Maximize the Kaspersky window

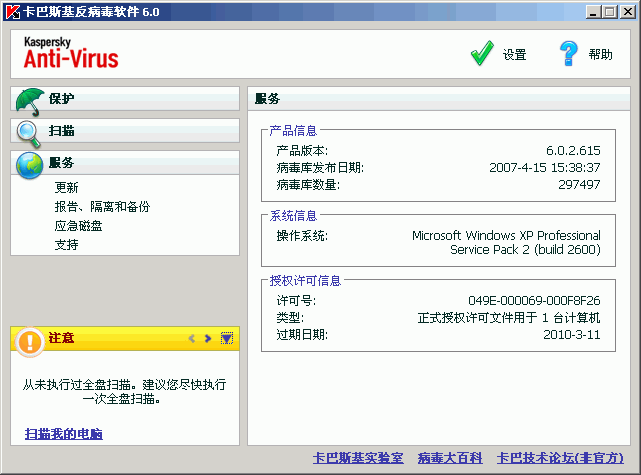click(609, 12)
